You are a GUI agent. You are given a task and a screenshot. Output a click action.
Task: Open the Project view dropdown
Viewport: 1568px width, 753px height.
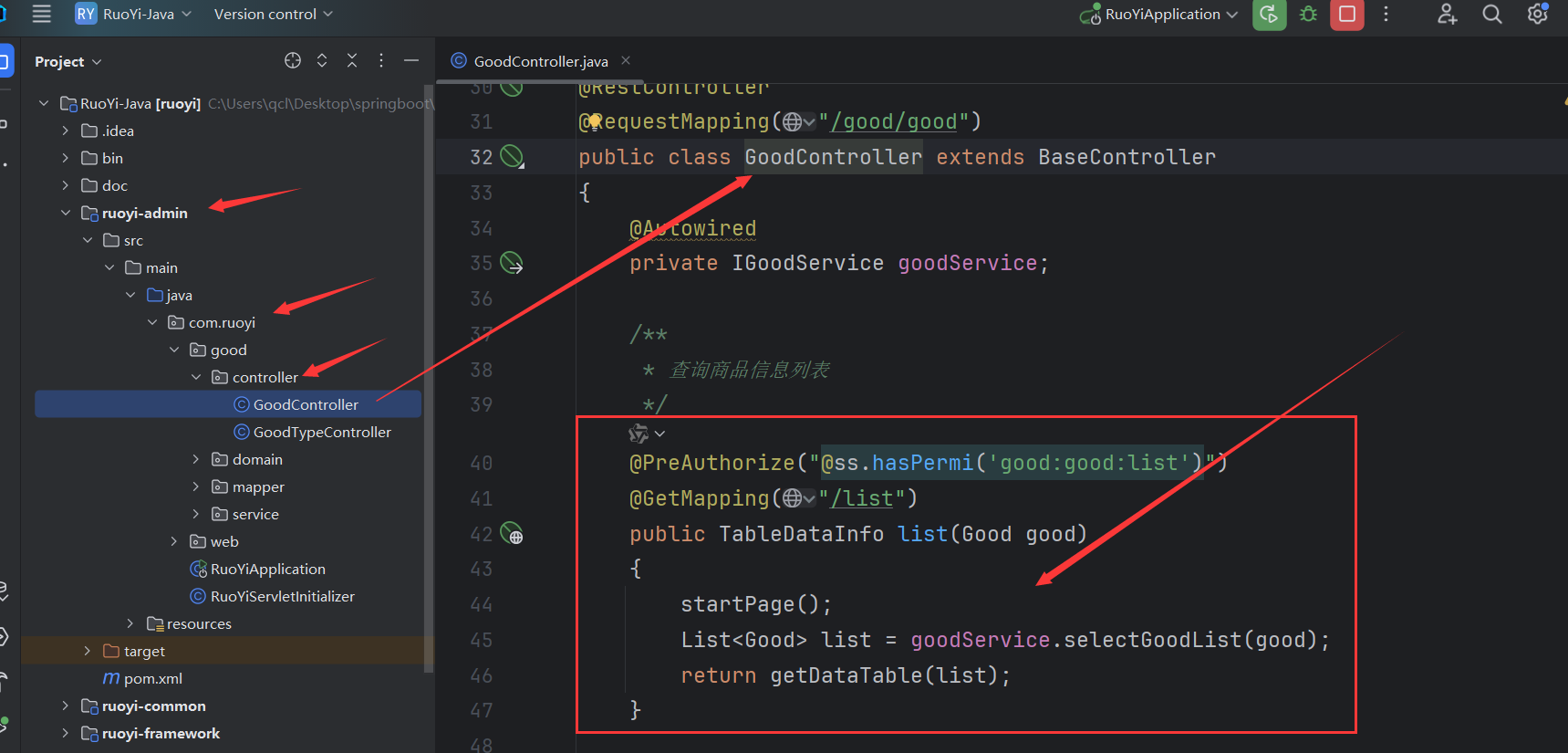tap(68, 61)
